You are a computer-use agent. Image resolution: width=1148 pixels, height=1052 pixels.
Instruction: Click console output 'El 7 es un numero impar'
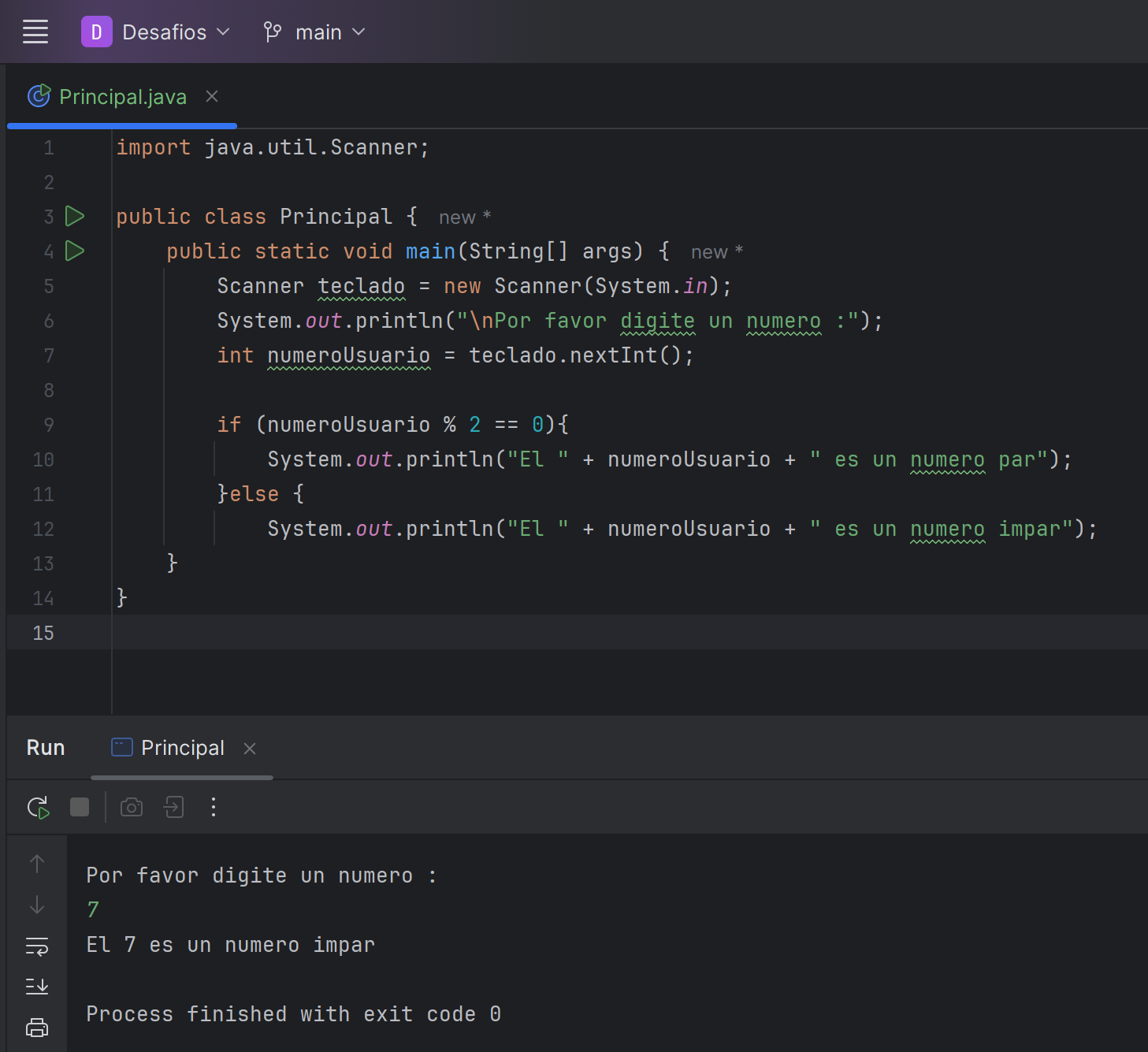(x=231, y=945)
